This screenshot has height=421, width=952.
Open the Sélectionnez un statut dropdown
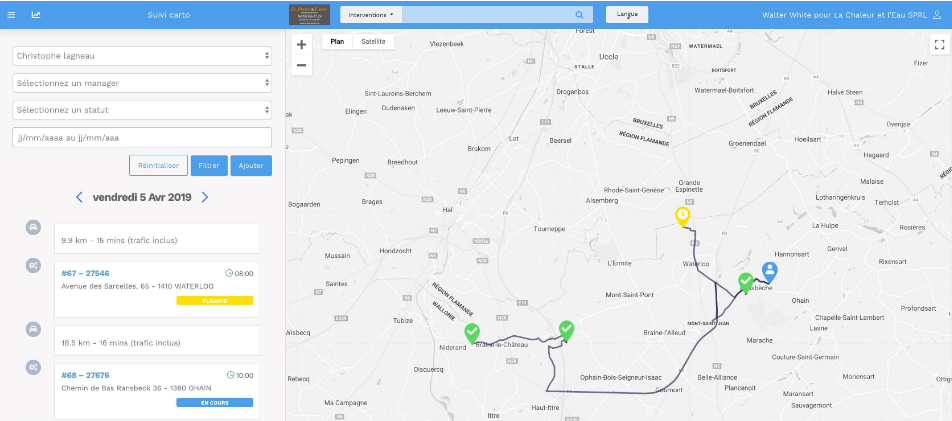tap(142, 110)
